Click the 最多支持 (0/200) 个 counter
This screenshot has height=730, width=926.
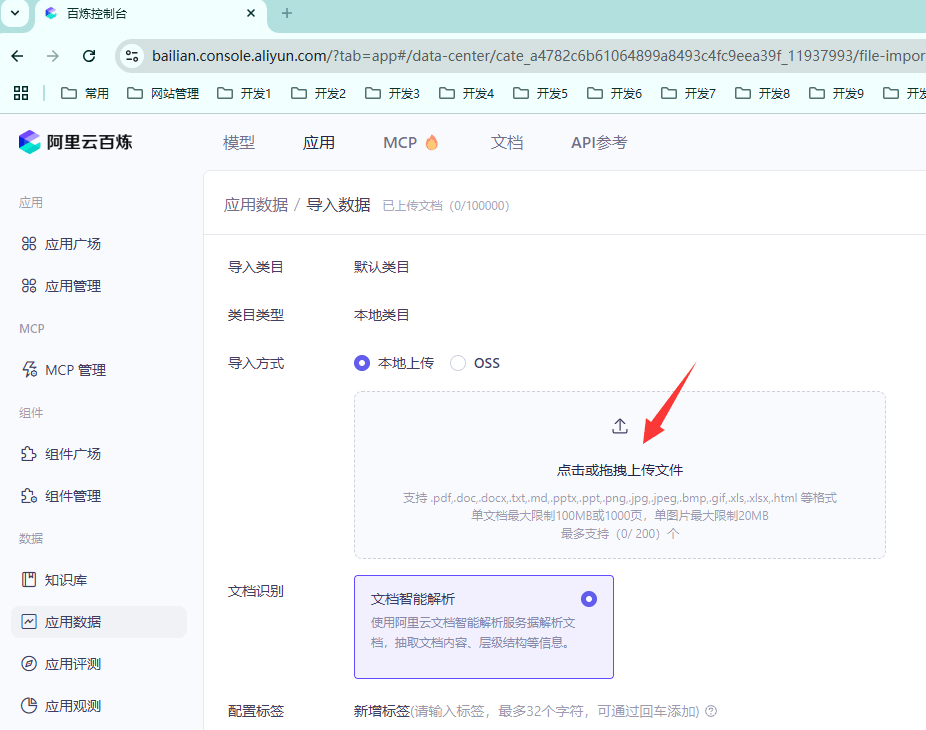click(x=619, y=534)
